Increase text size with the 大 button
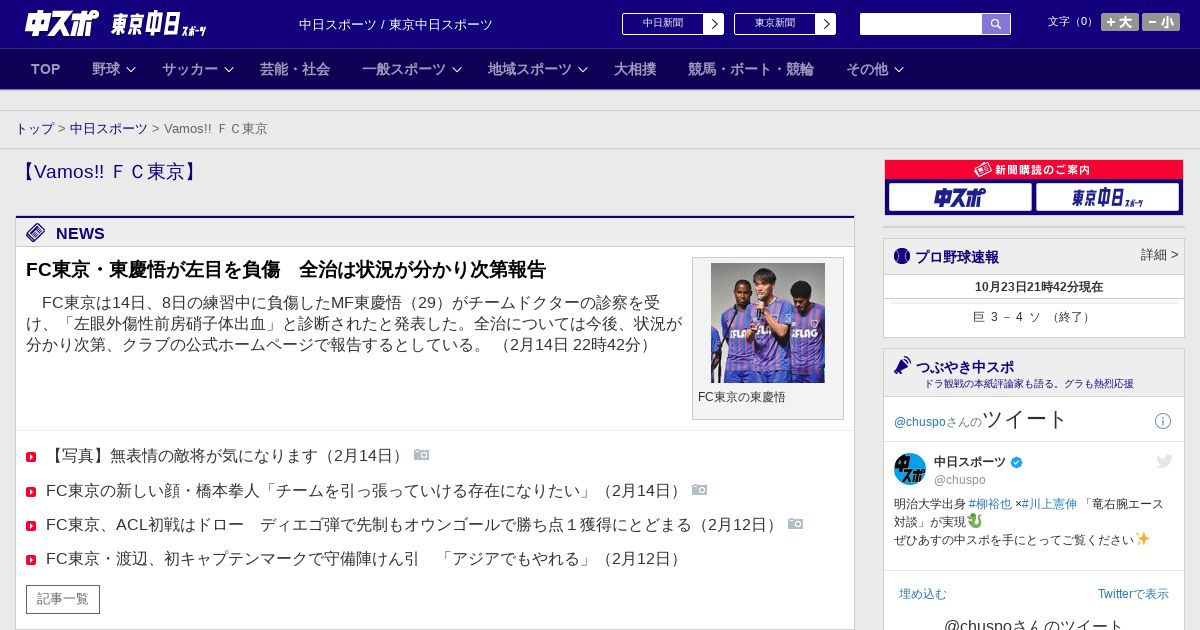 (1120, 22)
